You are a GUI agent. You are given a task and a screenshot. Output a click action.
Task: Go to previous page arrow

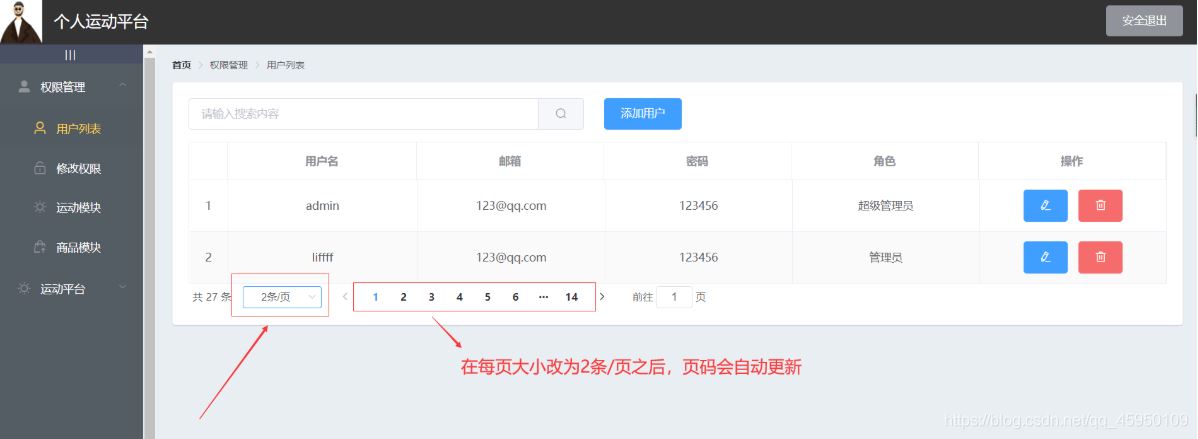pyautogui.click(x=345, y=297)
